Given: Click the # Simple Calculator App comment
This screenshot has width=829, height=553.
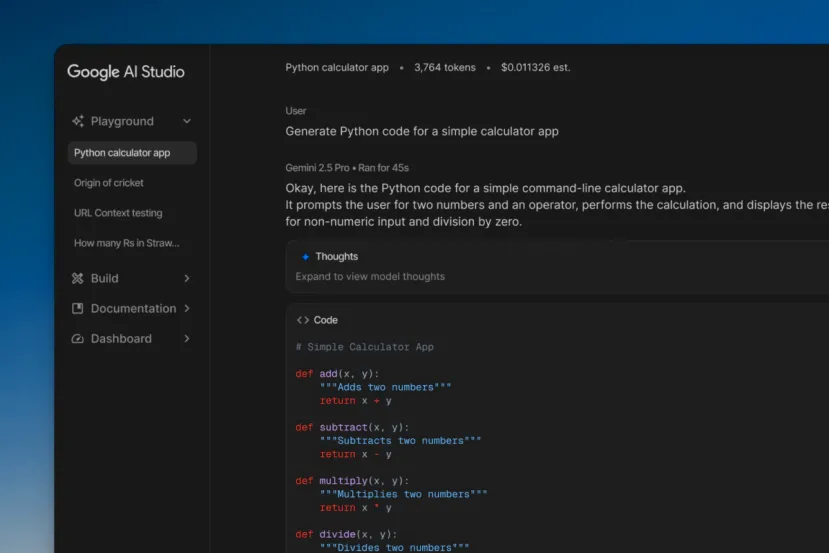Looking at the screenshot, I should pos(365,347).
